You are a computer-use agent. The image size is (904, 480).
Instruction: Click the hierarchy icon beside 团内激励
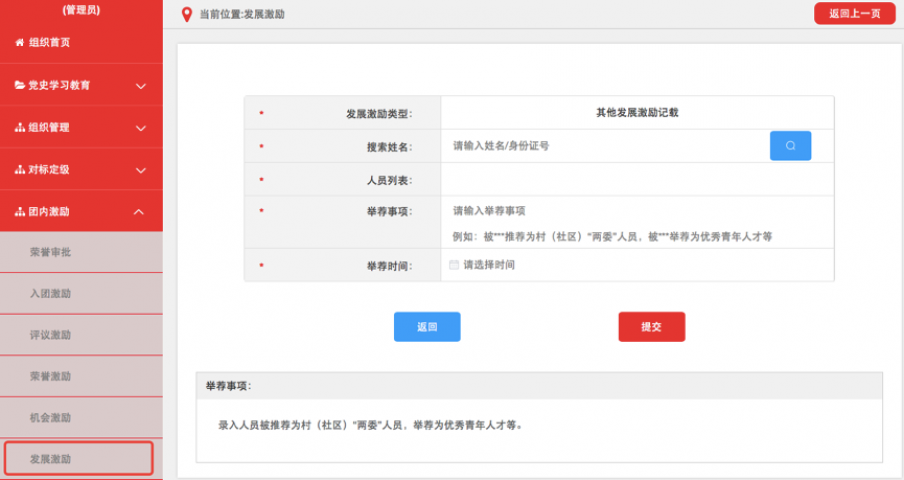[19, 212]
